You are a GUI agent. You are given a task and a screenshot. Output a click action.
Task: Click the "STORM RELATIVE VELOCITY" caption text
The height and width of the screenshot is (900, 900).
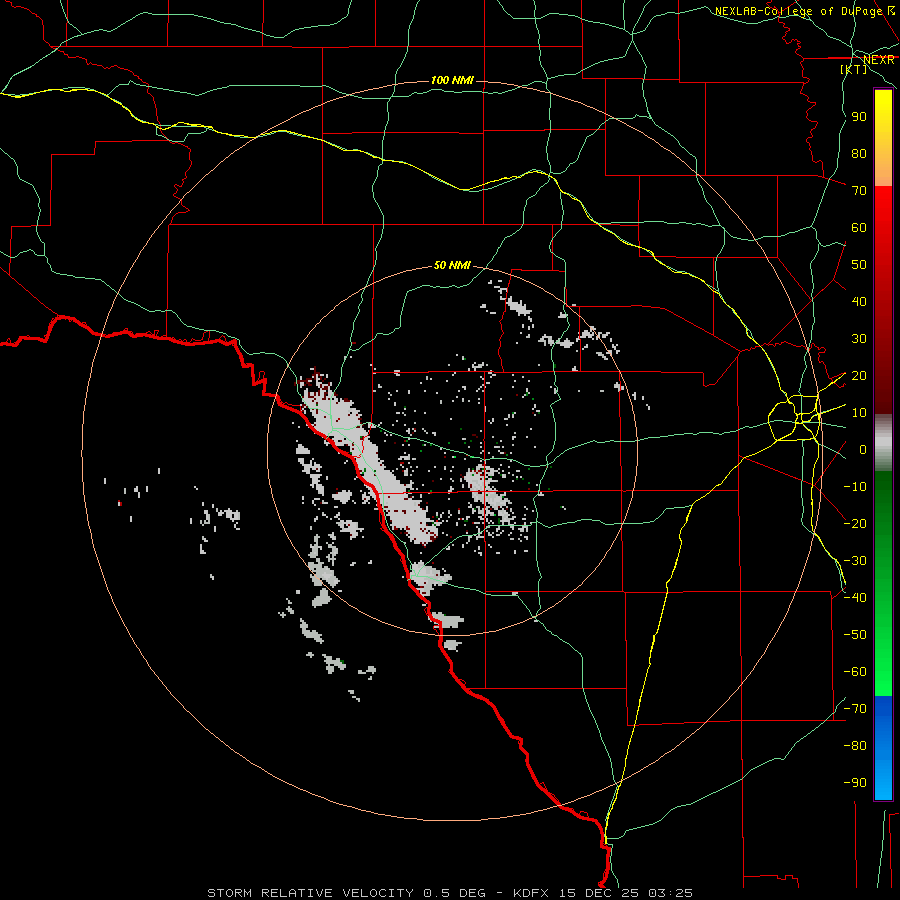coord(310,893)
